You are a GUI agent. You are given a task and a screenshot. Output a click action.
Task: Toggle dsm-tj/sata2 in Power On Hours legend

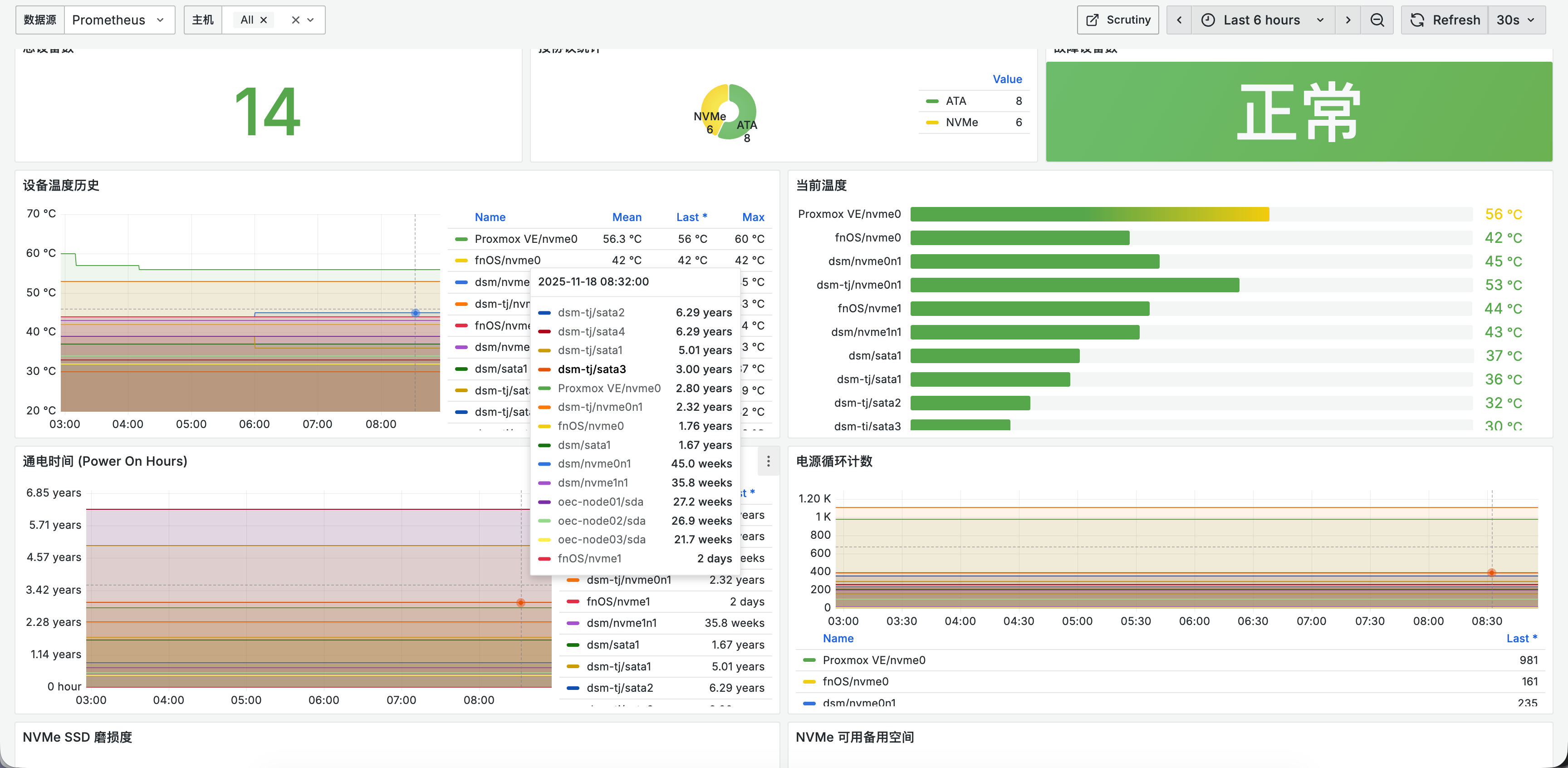pyautogui.click(x=619, y=688)
